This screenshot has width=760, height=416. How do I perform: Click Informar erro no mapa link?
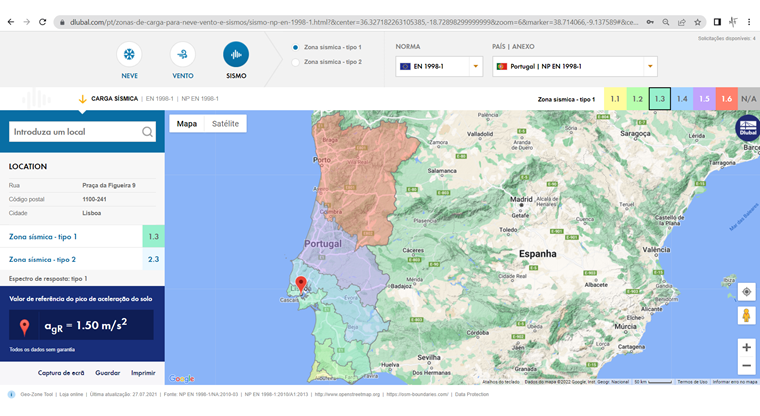coord(735,382)
